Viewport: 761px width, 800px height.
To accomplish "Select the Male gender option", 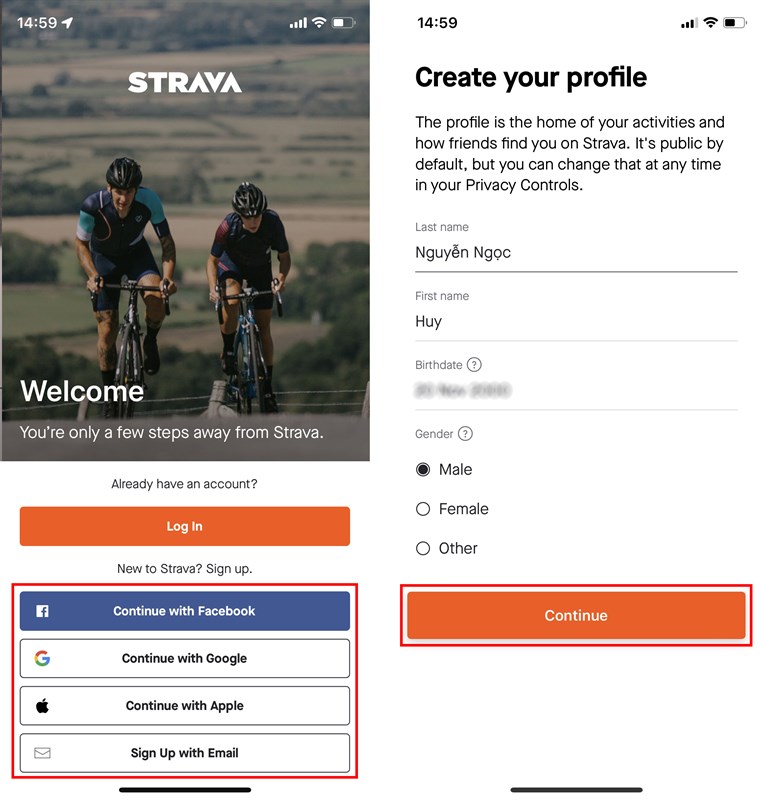I will [x=423, y=470].
